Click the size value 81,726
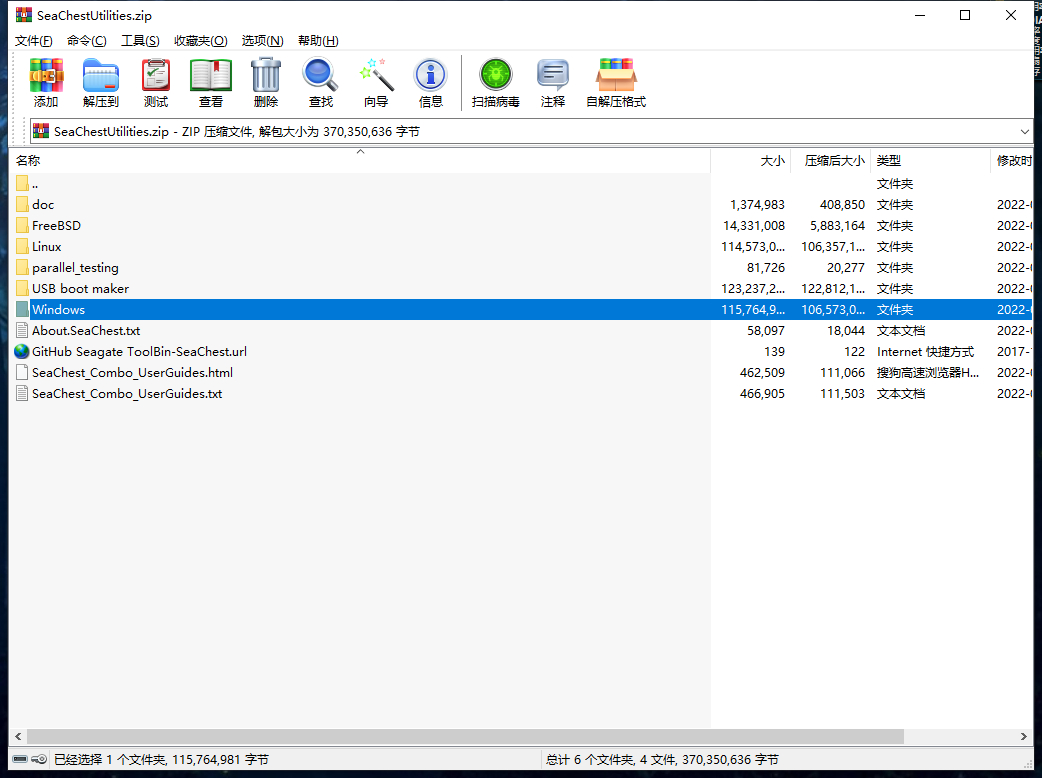Viewport: 1042px width, 778px height. [766, 268]
